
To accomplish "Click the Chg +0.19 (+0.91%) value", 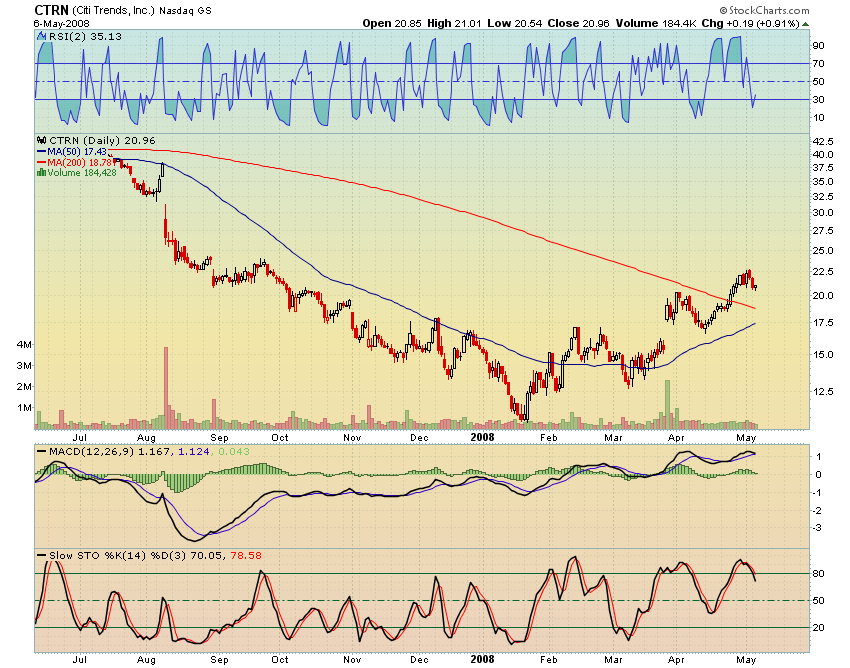I will [751, 23].
